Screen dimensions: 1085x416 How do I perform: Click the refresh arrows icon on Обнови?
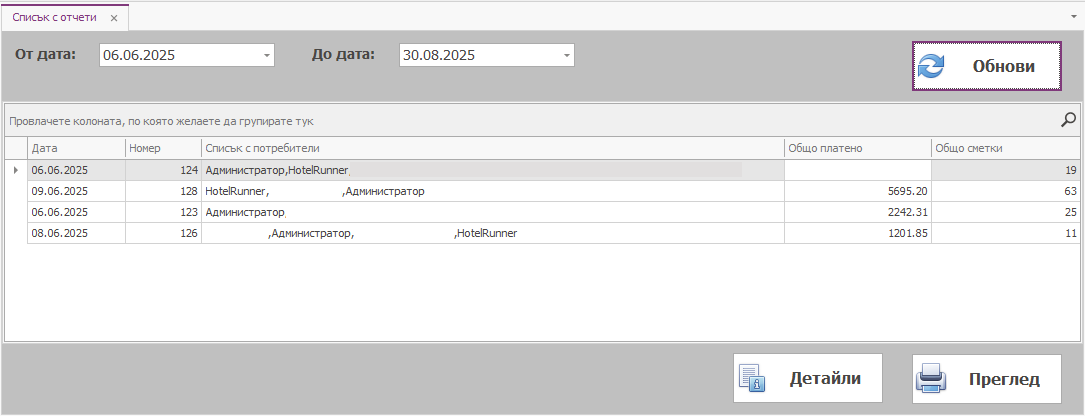tap(931, 67)
